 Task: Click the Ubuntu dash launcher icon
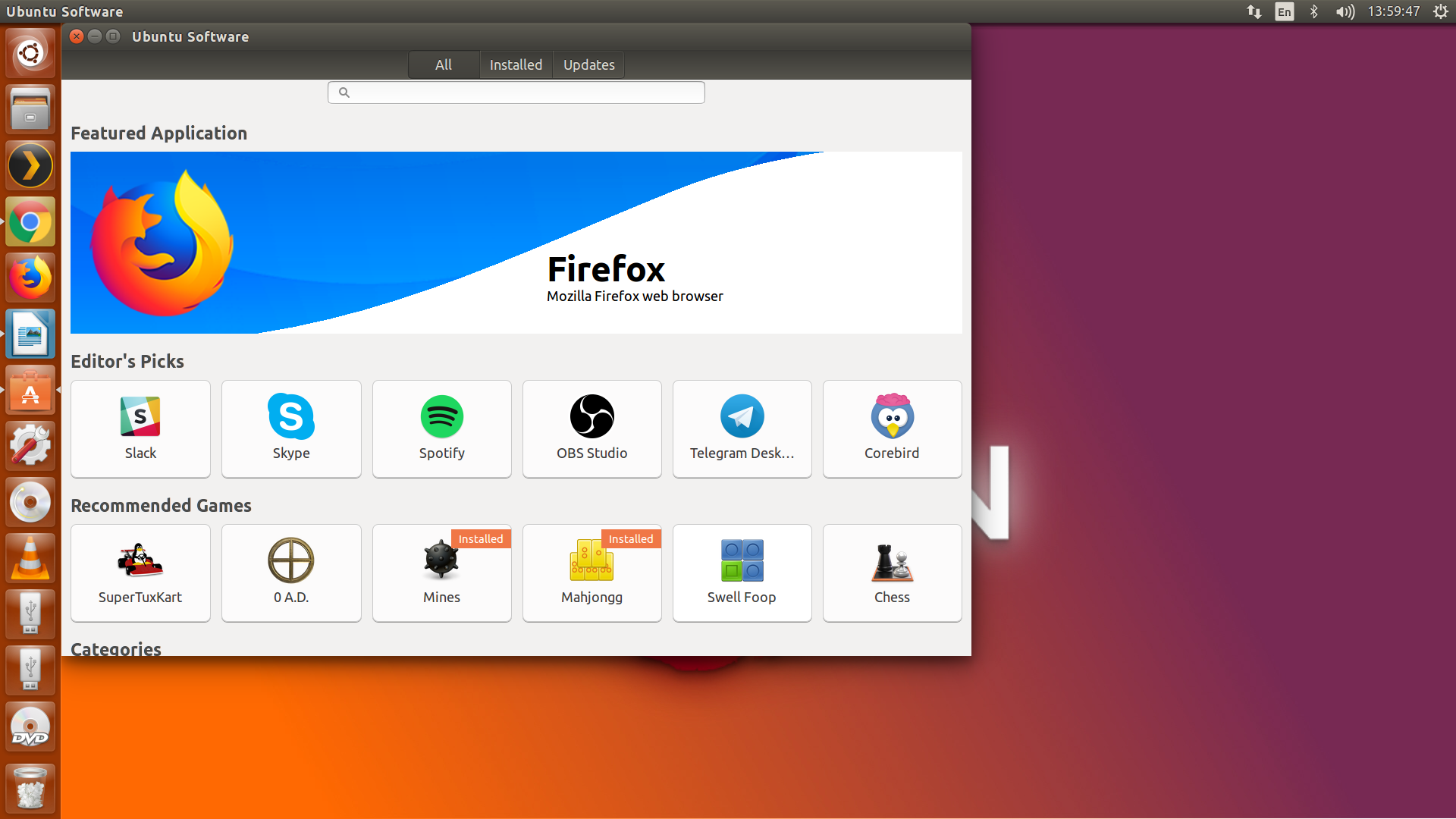click(30, 53)
